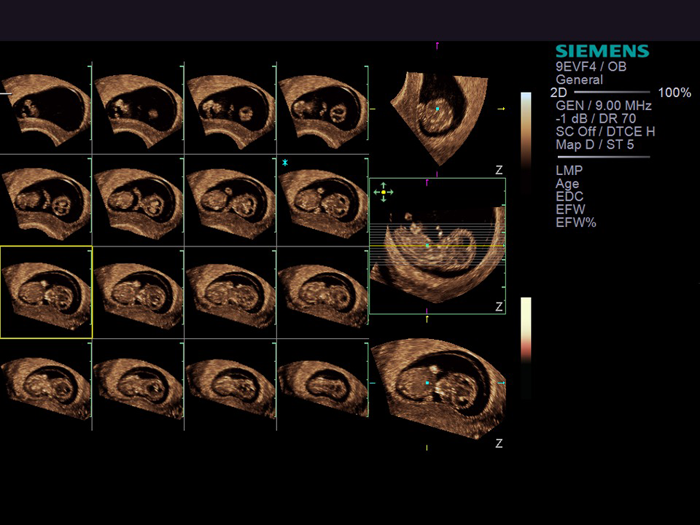Click the Z label inside sagittal view
Image resolution: width=700 pixels, height=525 pixels.
[x=499, y=307]
